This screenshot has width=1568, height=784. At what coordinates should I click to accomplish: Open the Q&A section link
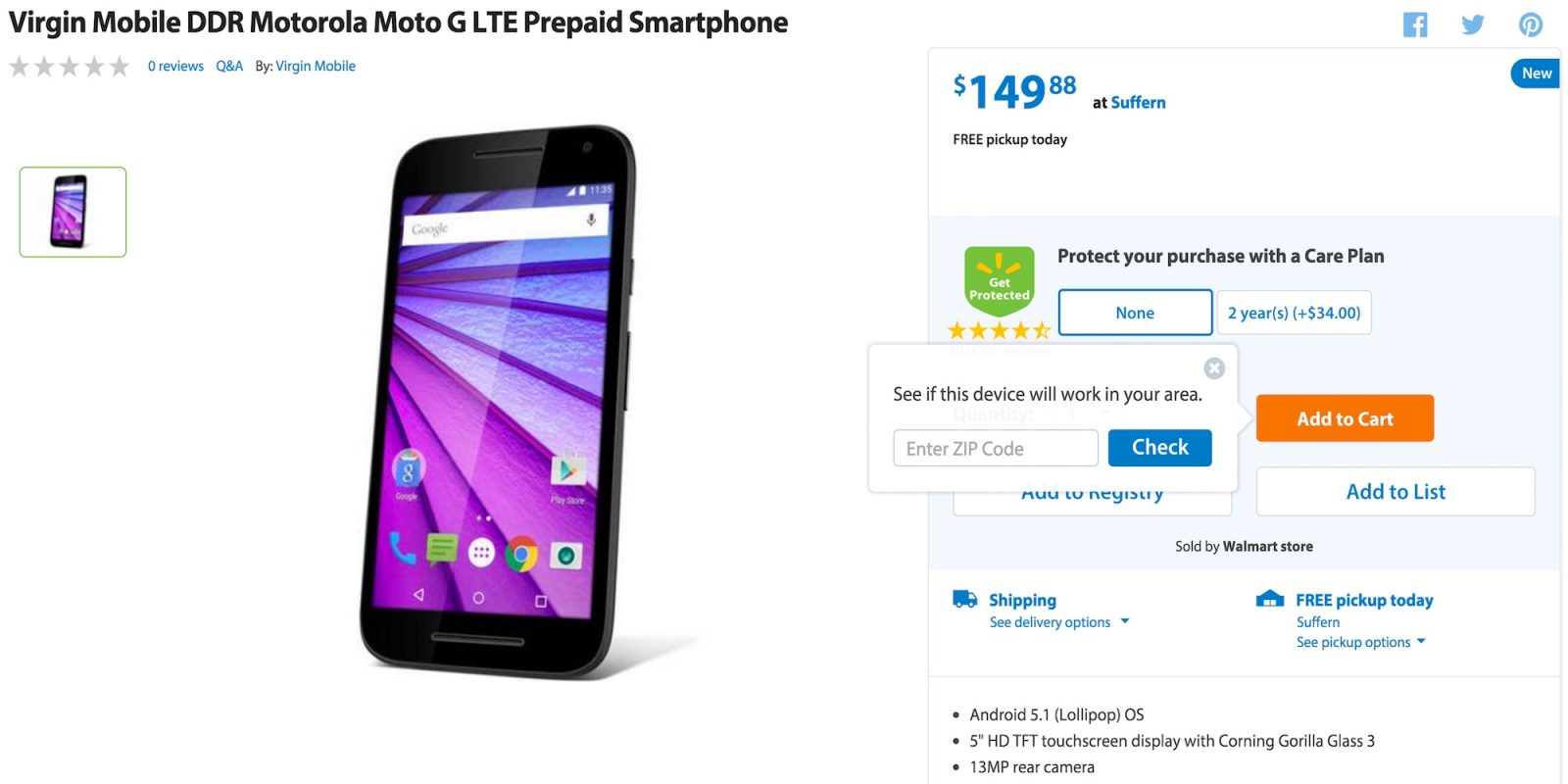click(229, 66)
